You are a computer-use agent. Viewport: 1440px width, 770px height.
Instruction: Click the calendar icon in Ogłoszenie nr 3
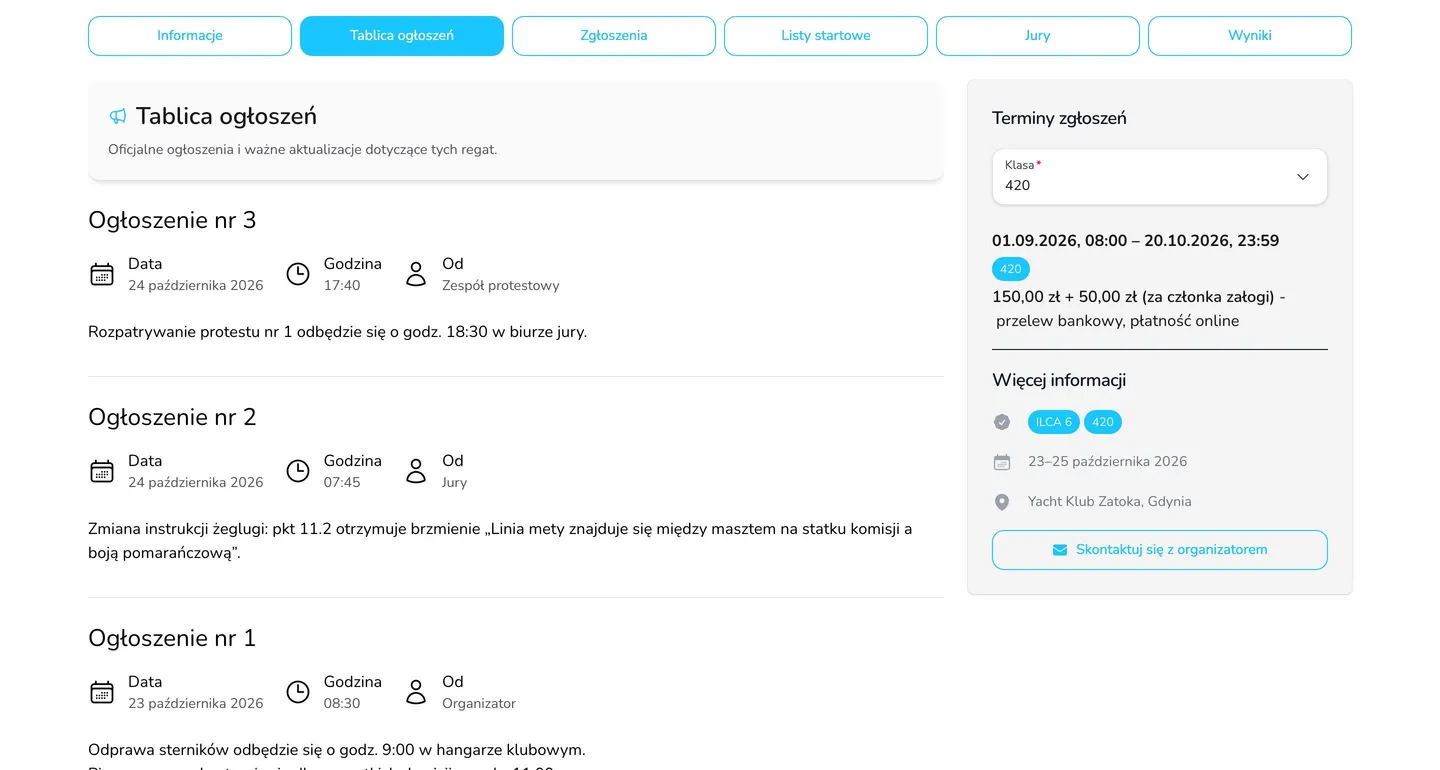point(102,274)
